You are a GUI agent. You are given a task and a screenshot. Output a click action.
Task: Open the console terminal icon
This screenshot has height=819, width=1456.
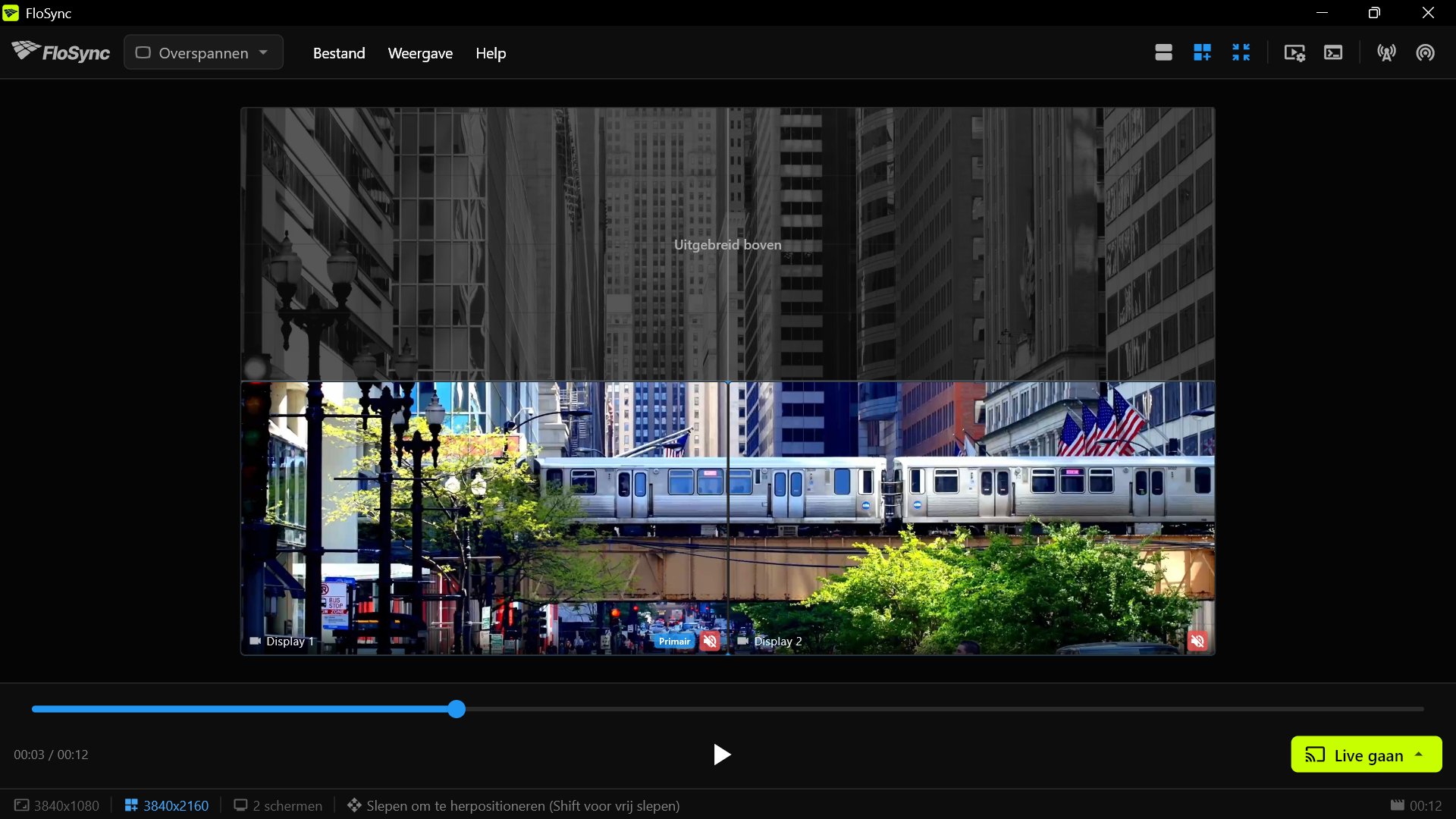1333,52
